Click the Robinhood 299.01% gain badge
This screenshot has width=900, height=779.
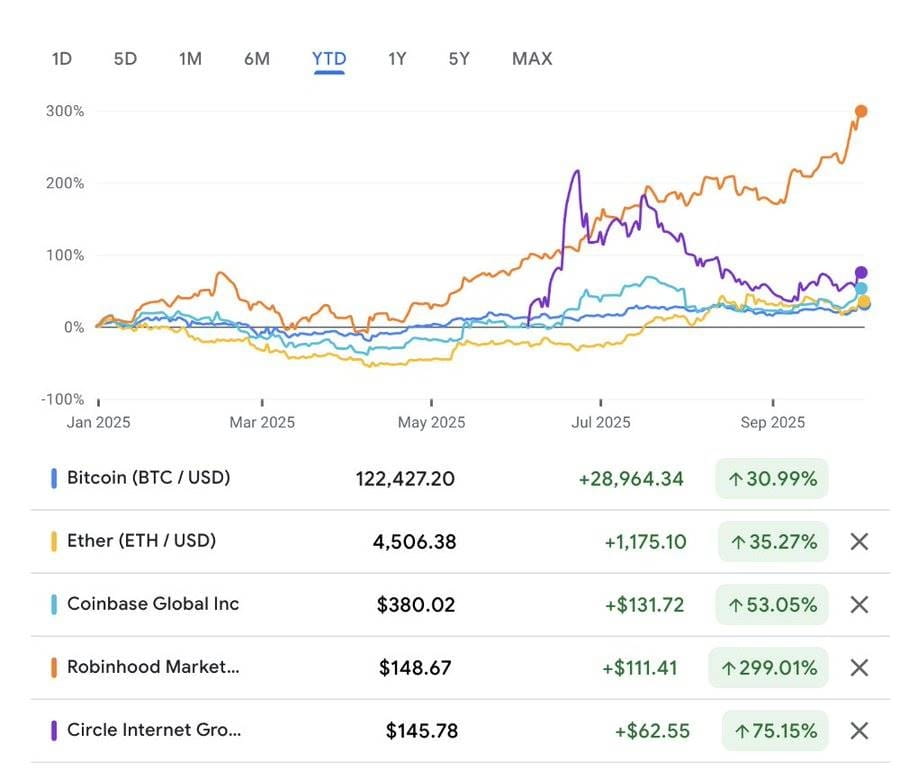pyautogui.click(x=768, y=668)
